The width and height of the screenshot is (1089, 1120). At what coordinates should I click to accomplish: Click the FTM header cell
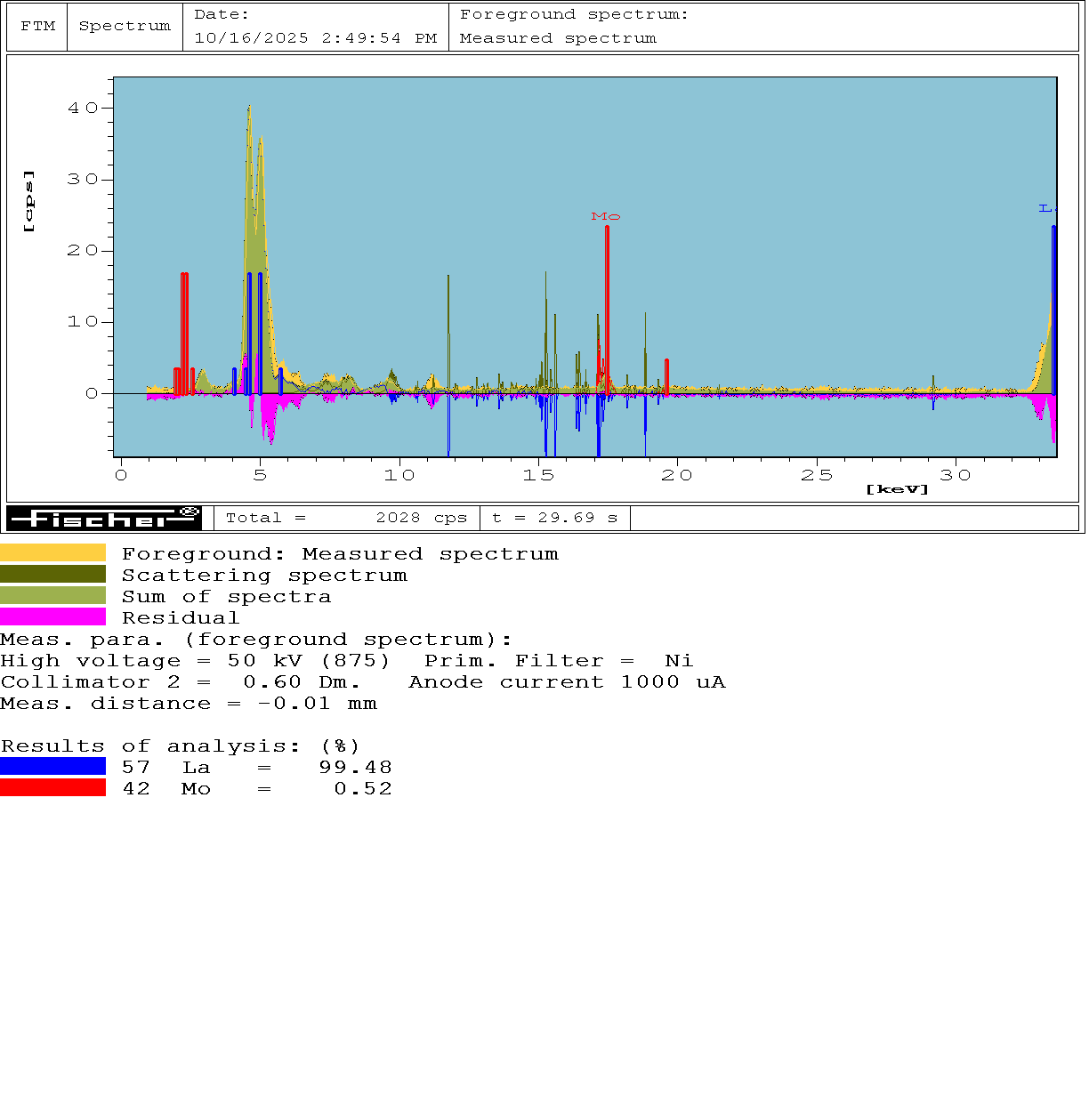[37, 27]
